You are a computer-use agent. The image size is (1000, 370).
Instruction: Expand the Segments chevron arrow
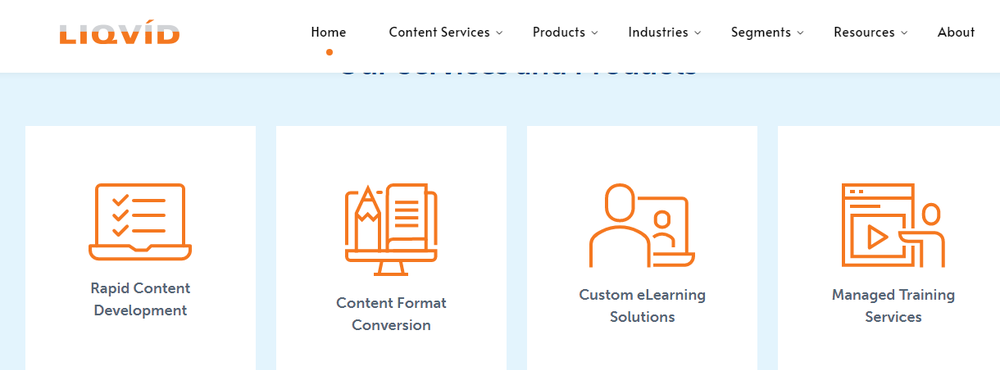click(800, 33)
